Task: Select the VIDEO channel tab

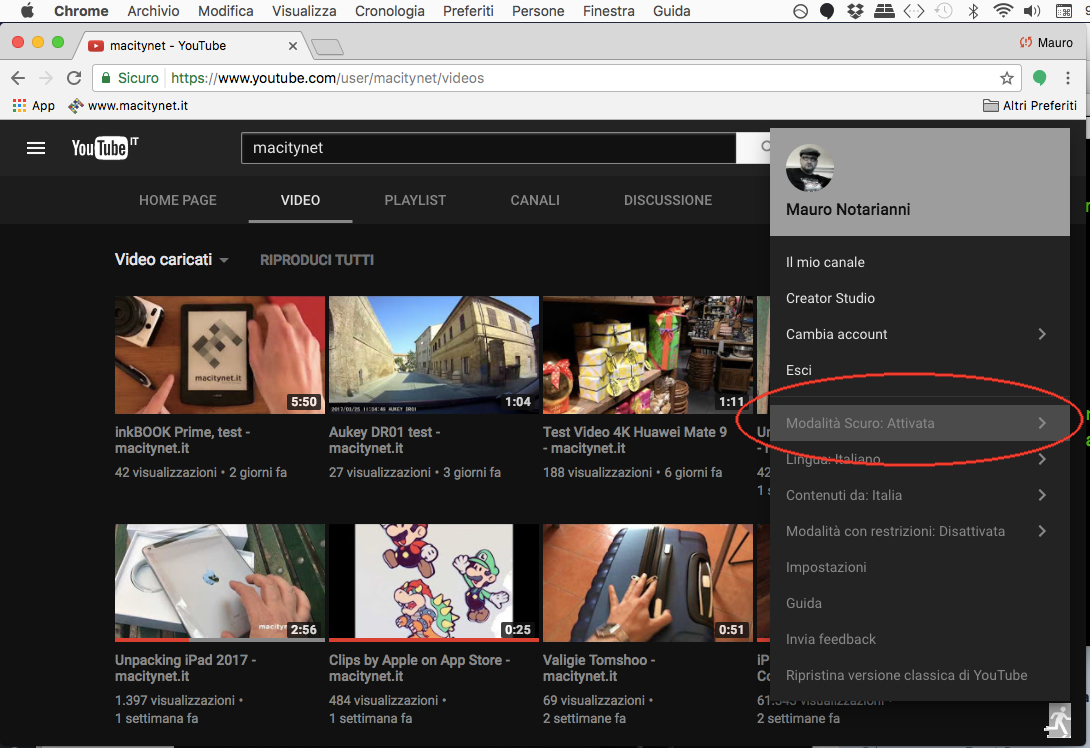Action: (x=300, y=200)
